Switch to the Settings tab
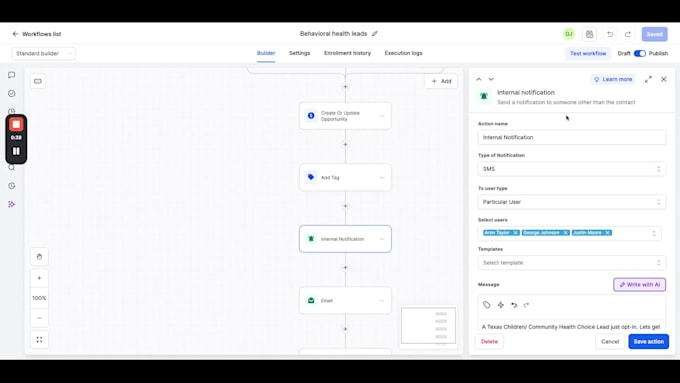 click(300, 53)
